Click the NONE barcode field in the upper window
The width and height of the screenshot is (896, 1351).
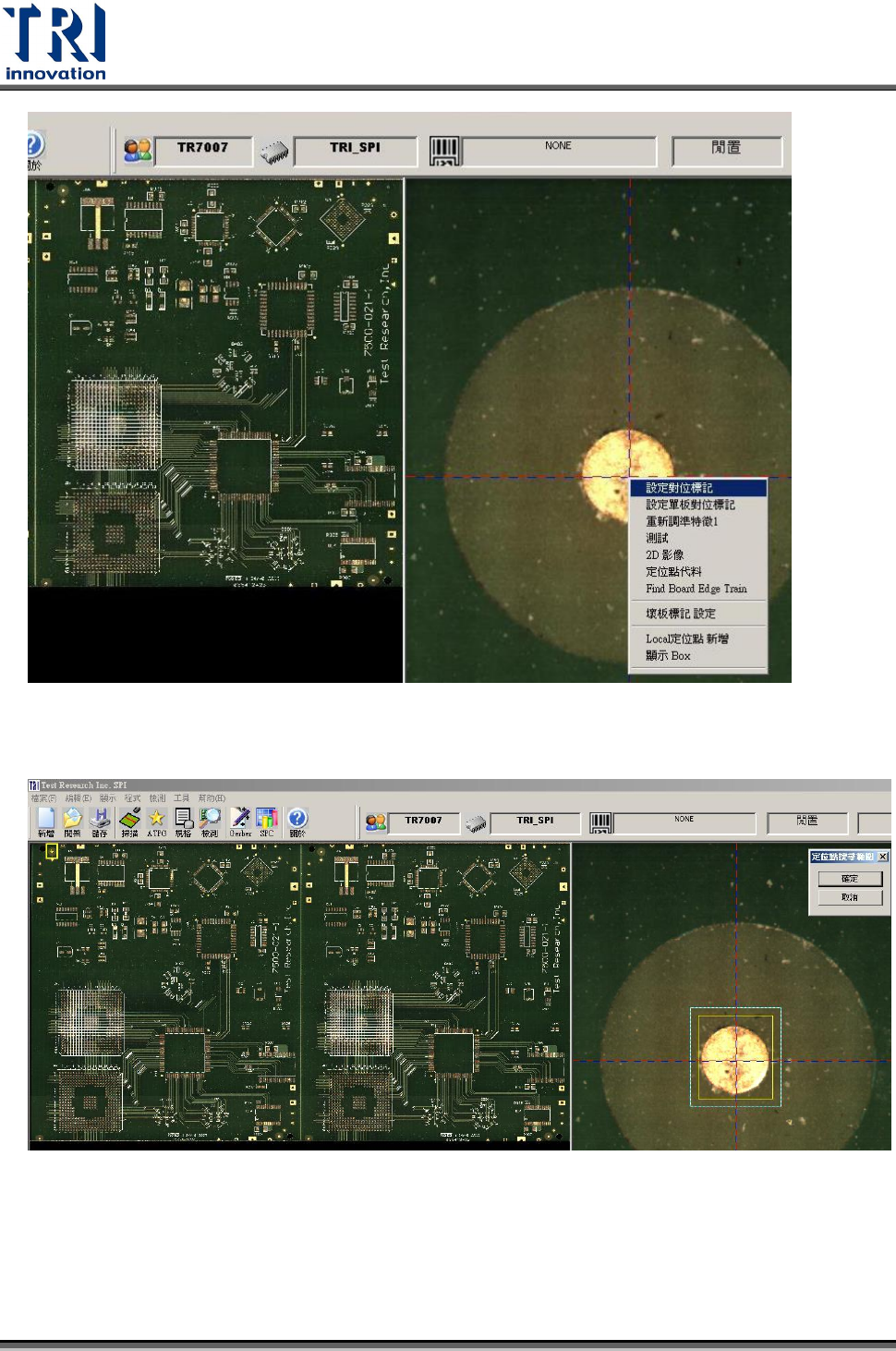pos(559,151)
